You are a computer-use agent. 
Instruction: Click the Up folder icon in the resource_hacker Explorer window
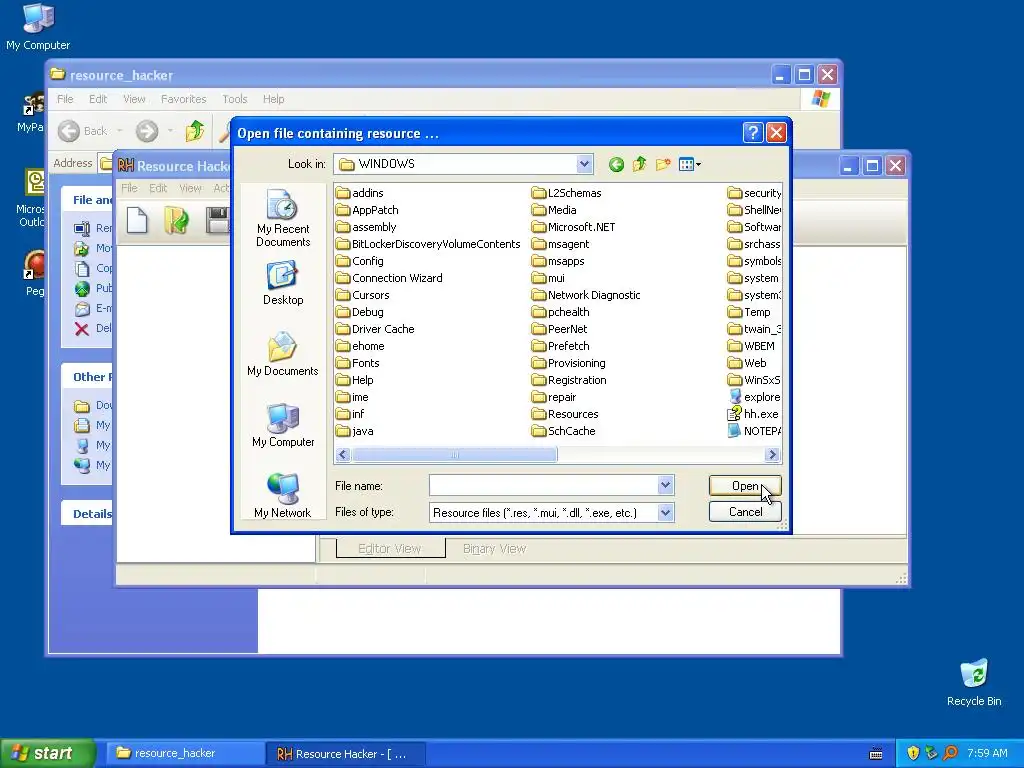click(195, 131)
